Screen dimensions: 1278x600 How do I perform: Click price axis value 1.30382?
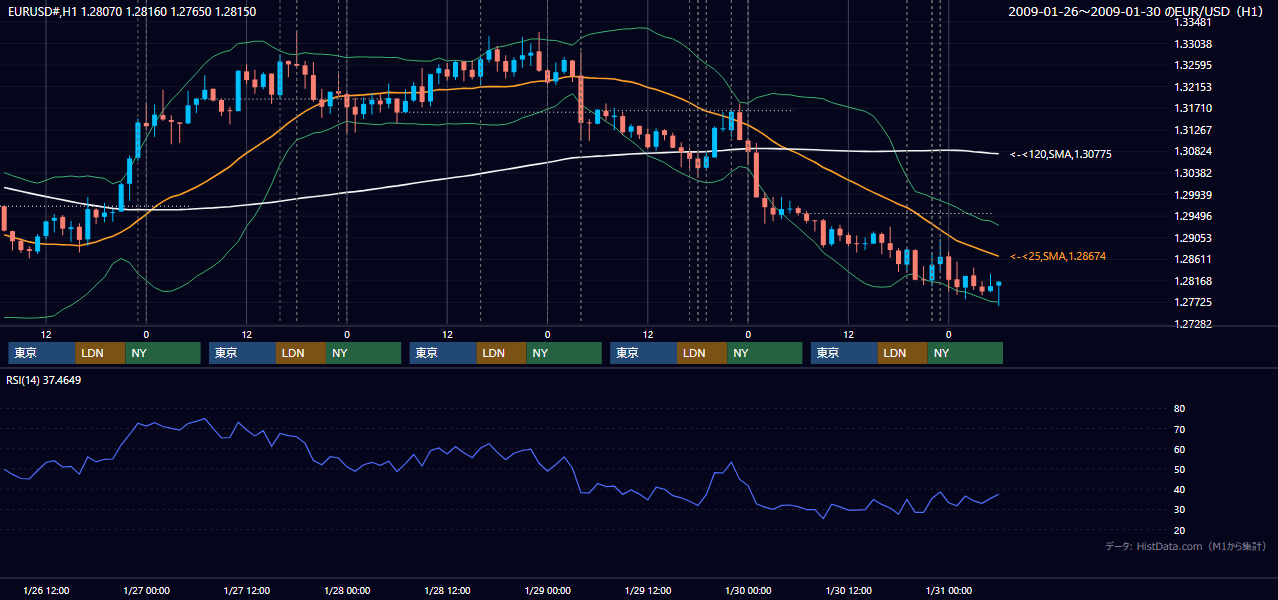(1193, 173)
